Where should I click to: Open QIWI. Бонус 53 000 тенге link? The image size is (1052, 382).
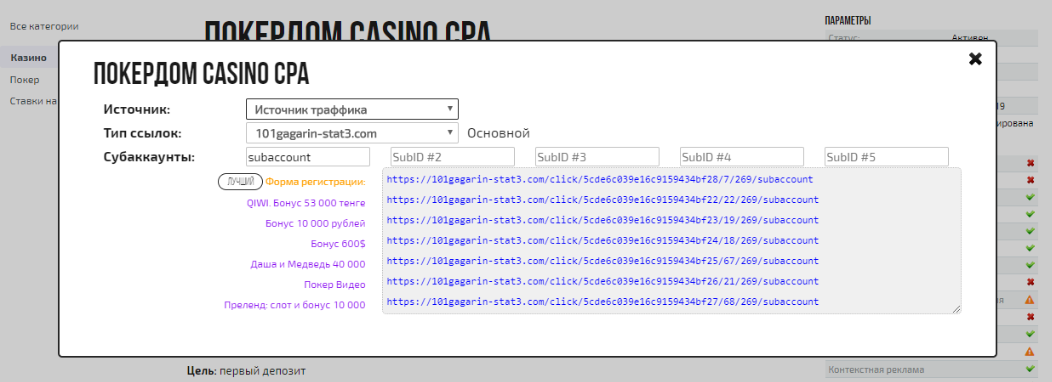tap(306, 203)
